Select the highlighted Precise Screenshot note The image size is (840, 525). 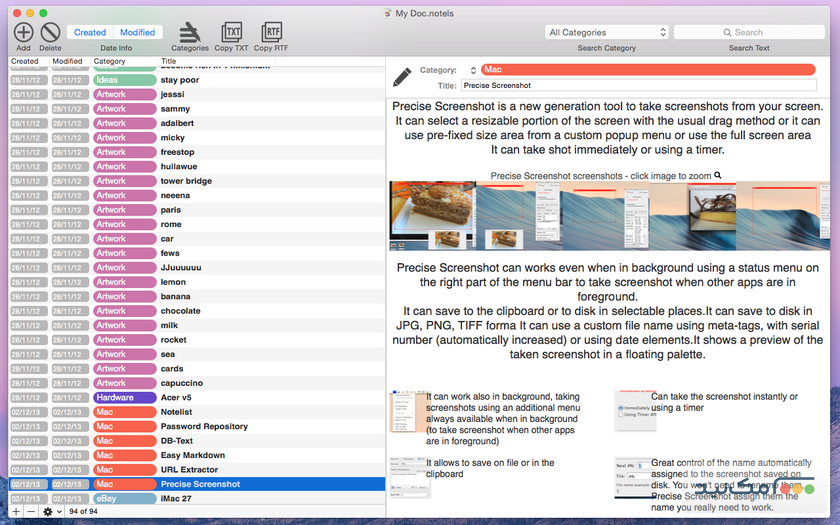click(x=197, y=484)
